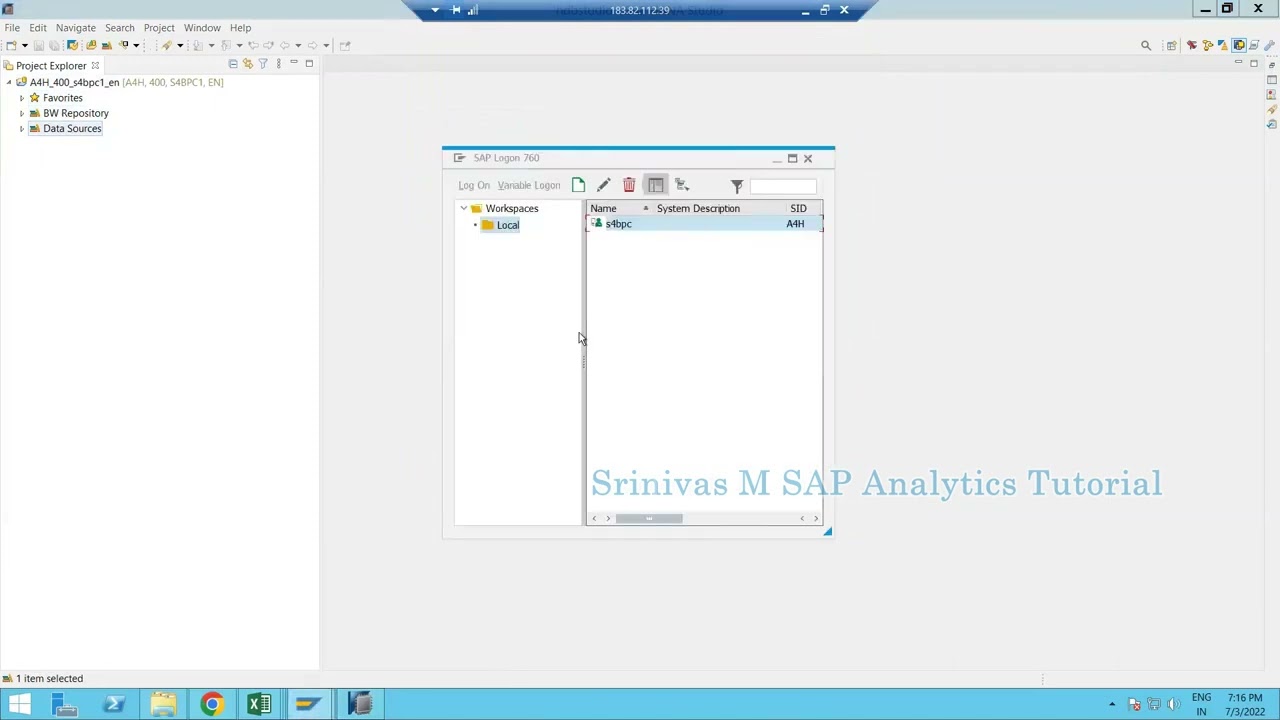The height and width of the screenshot is (720, 1280).
Task: Sort connections by Name column
Action: click(x=603, y=209)
